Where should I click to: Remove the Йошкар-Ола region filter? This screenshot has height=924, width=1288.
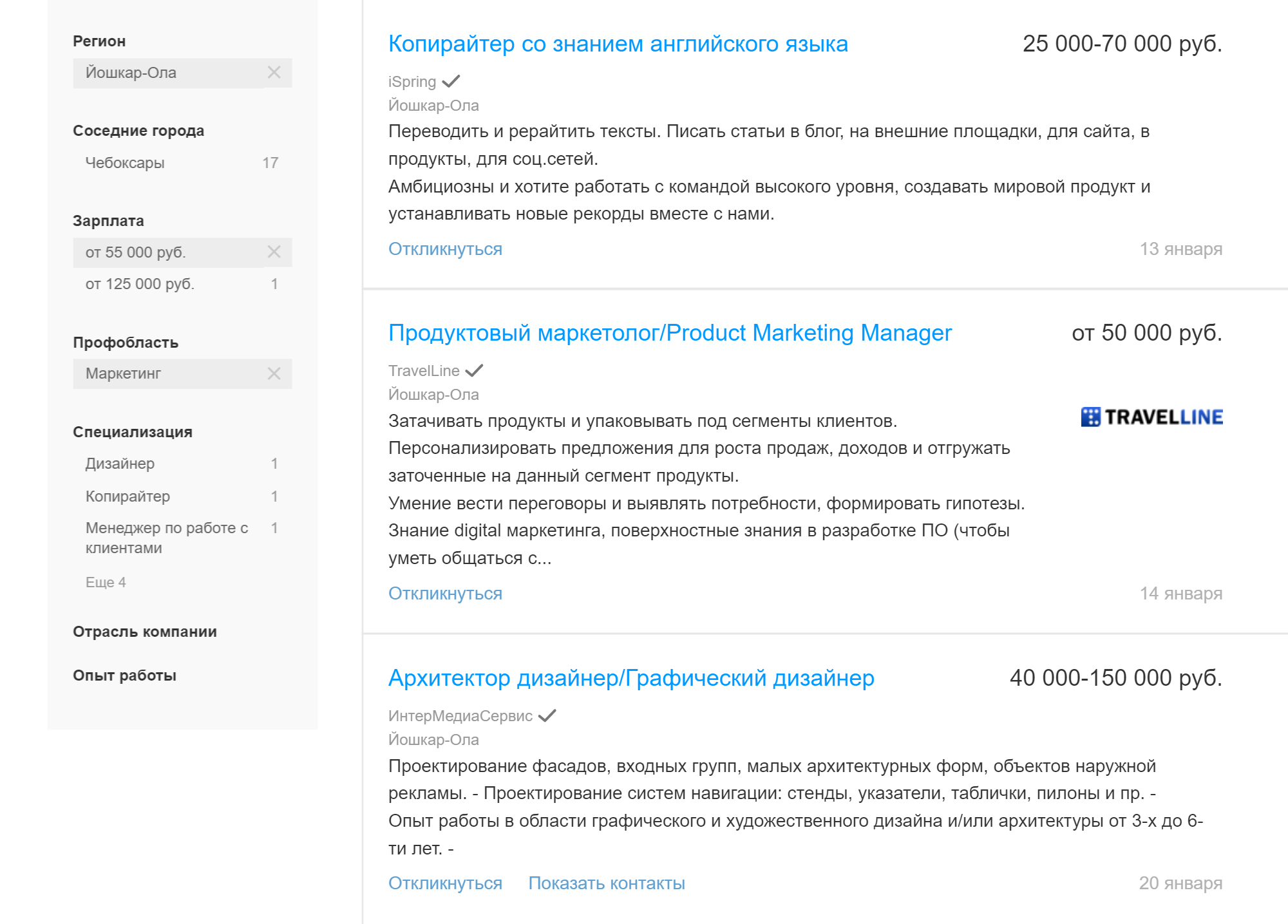click(274, 73)
